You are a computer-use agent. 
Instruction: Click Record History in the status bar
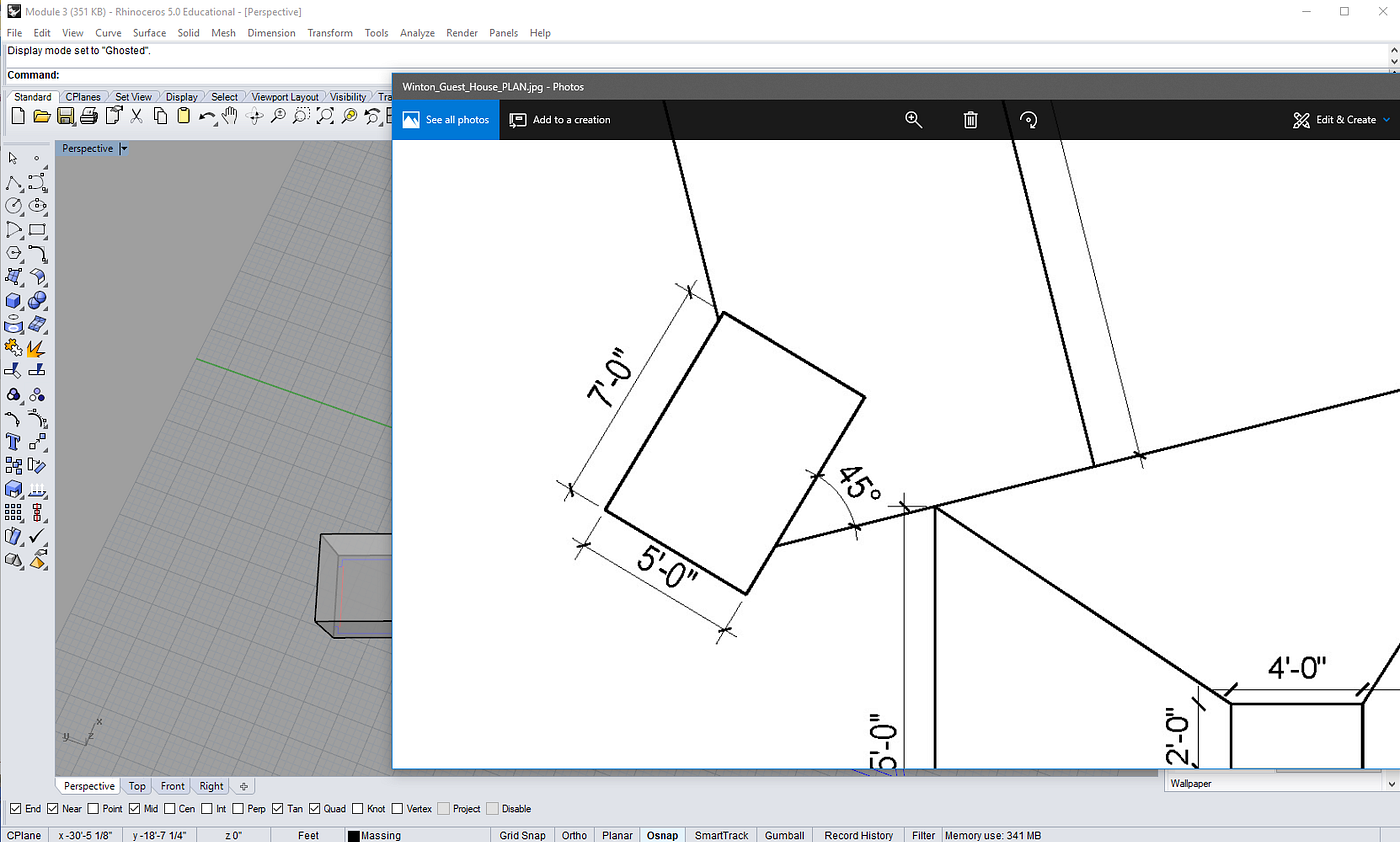coord(859,835)
